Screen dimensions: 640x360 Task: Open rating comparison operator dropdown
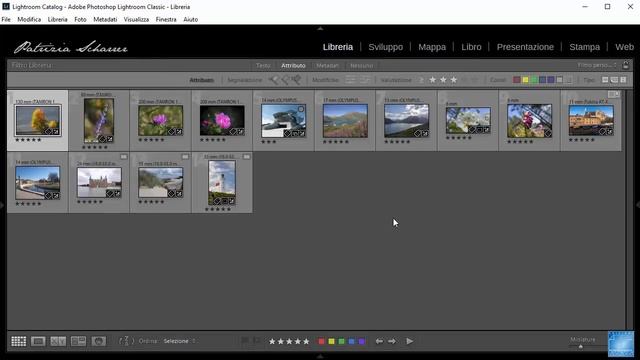pyautogui.click(x=421, y=80)
